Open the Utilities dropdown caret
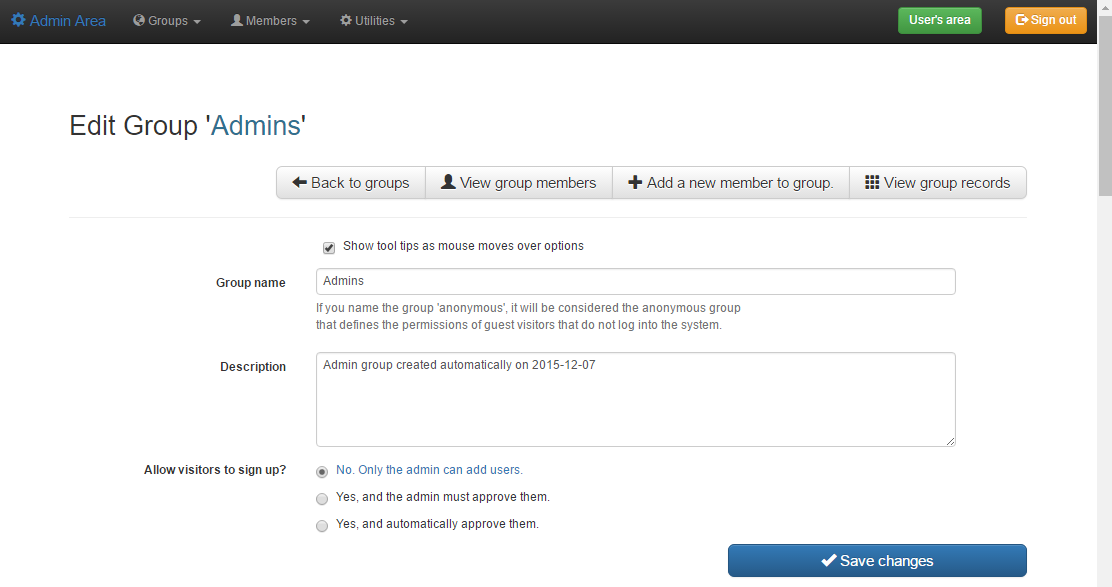Viewport: 1112px width, 587px height. 404,22
